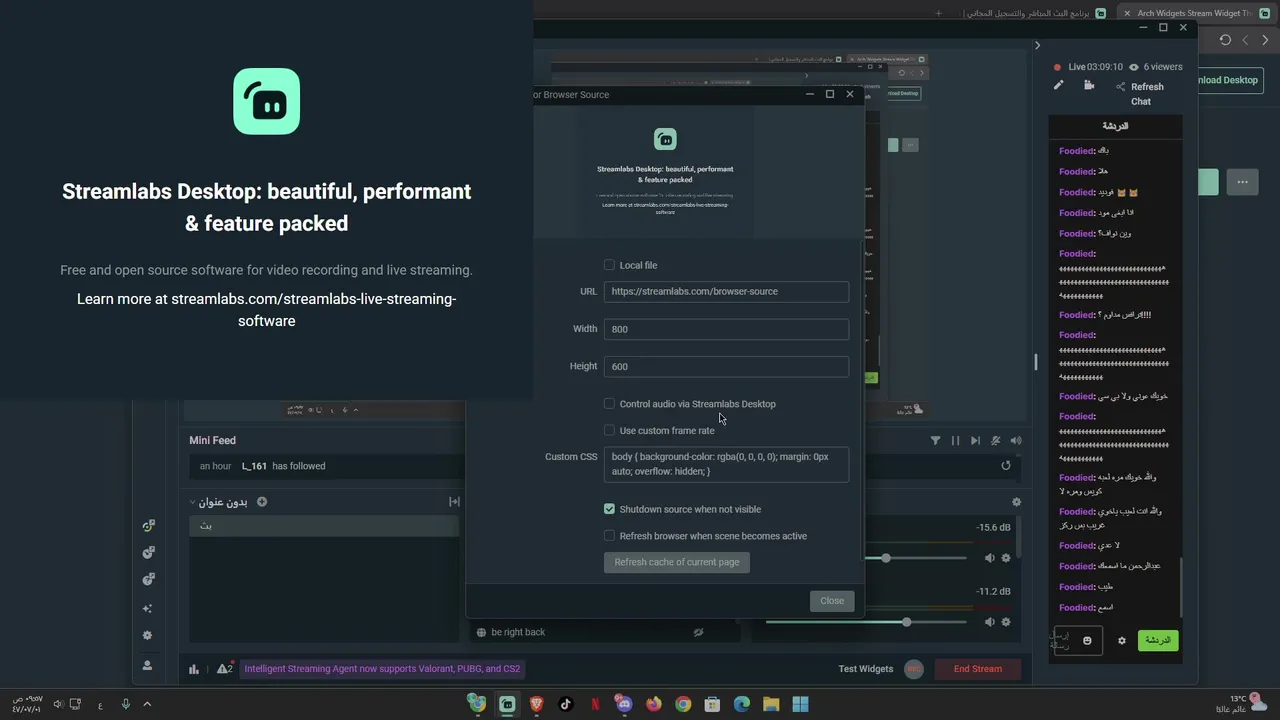Click the top sidebar app icon above the gear
The height and width of the screenshot is (720, 1280).
tap(148, 526)
